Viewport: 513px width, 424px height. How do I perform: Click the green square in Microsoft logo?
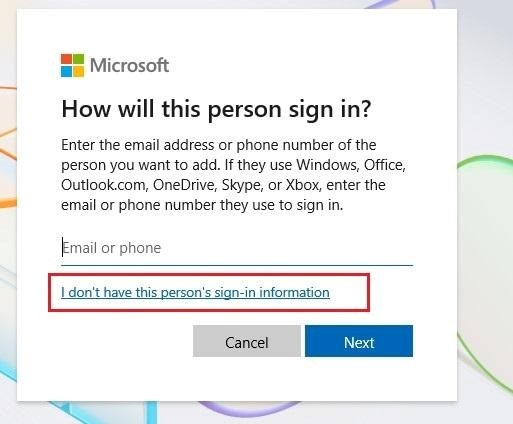79,59
